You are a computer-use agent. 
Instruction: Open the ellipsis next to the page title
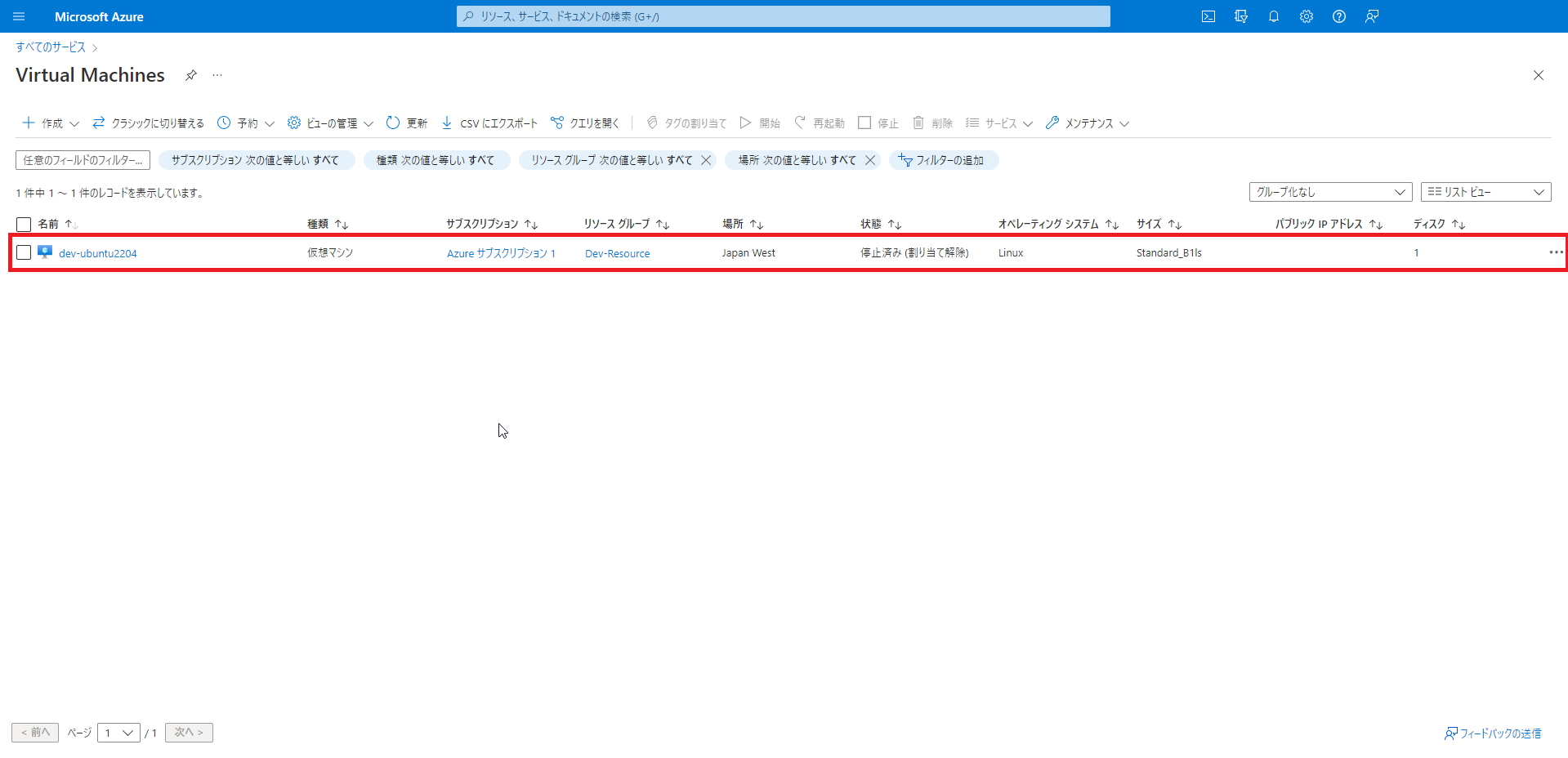point(217,75)
